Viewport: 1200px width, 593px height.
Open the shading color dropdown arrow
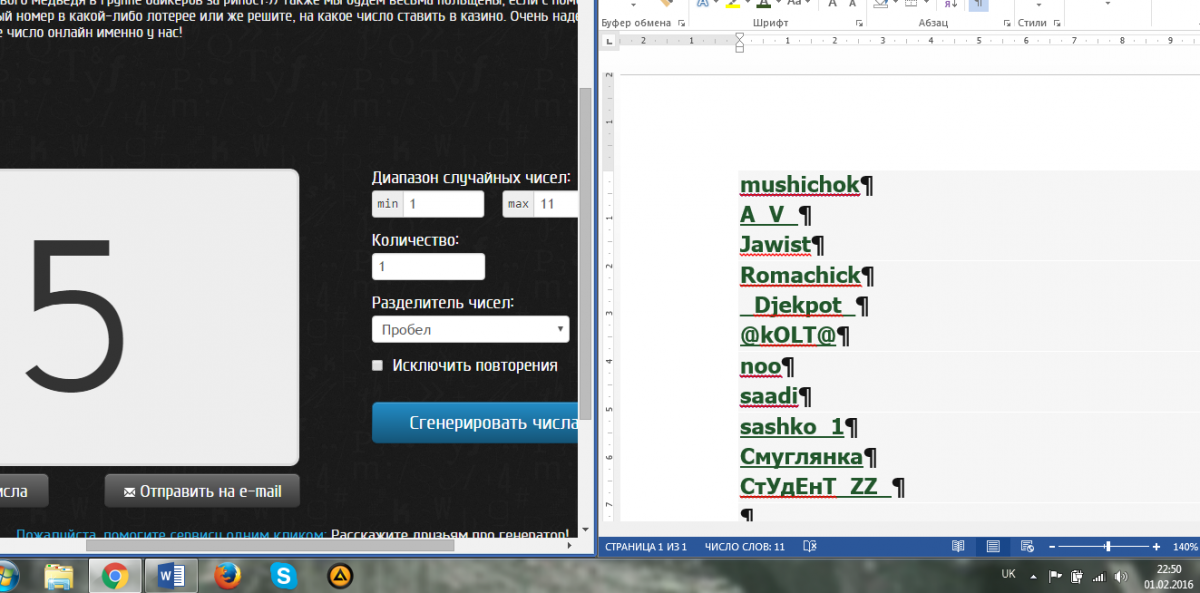895,3
